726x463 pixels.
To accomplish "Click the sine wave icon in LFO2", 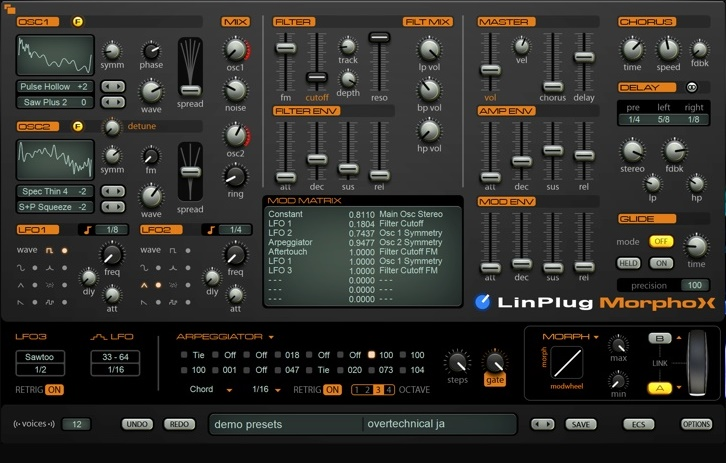I will coord(144,268).
